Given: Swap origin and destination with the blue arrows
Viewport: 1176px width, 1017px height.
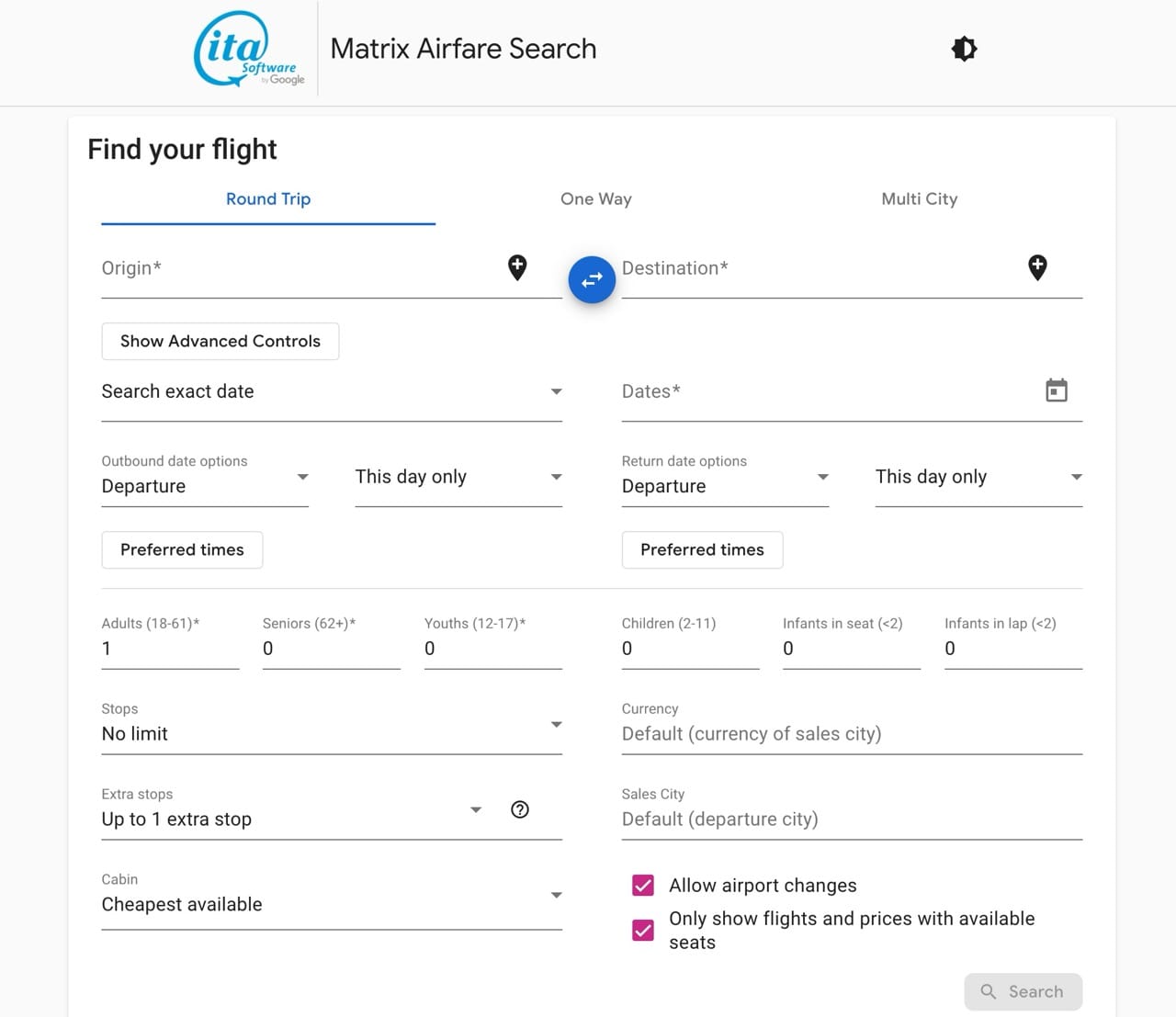Looking at the screenshot, I should [x=592, y=279].
